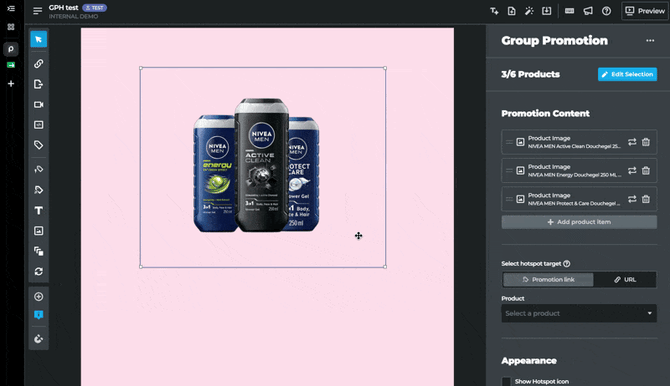Click the Energy Douchegel Product Image row
Viewport: 670px width, 386px height.
pyautogui.click(x=579, y=171)
